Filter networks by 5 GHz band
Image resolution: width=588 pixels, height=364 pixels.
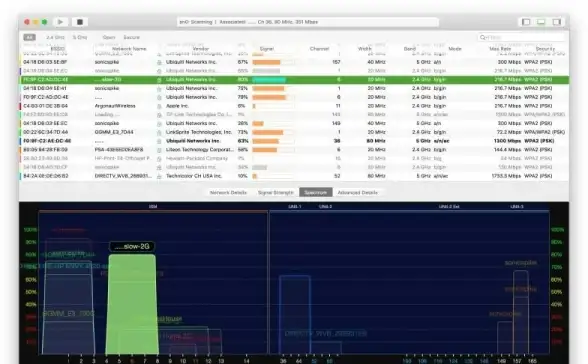pos(80,37)
